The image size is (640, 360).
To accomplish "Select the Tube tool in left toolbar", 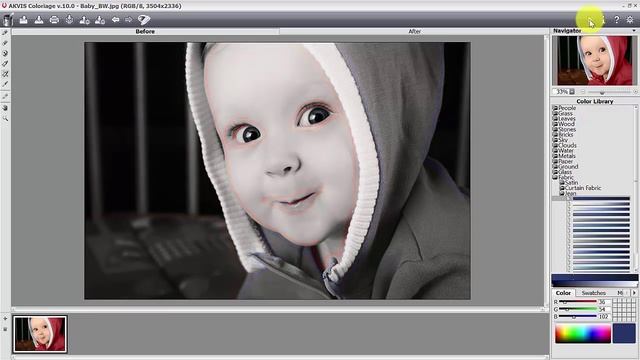I will tap(5, 64).
